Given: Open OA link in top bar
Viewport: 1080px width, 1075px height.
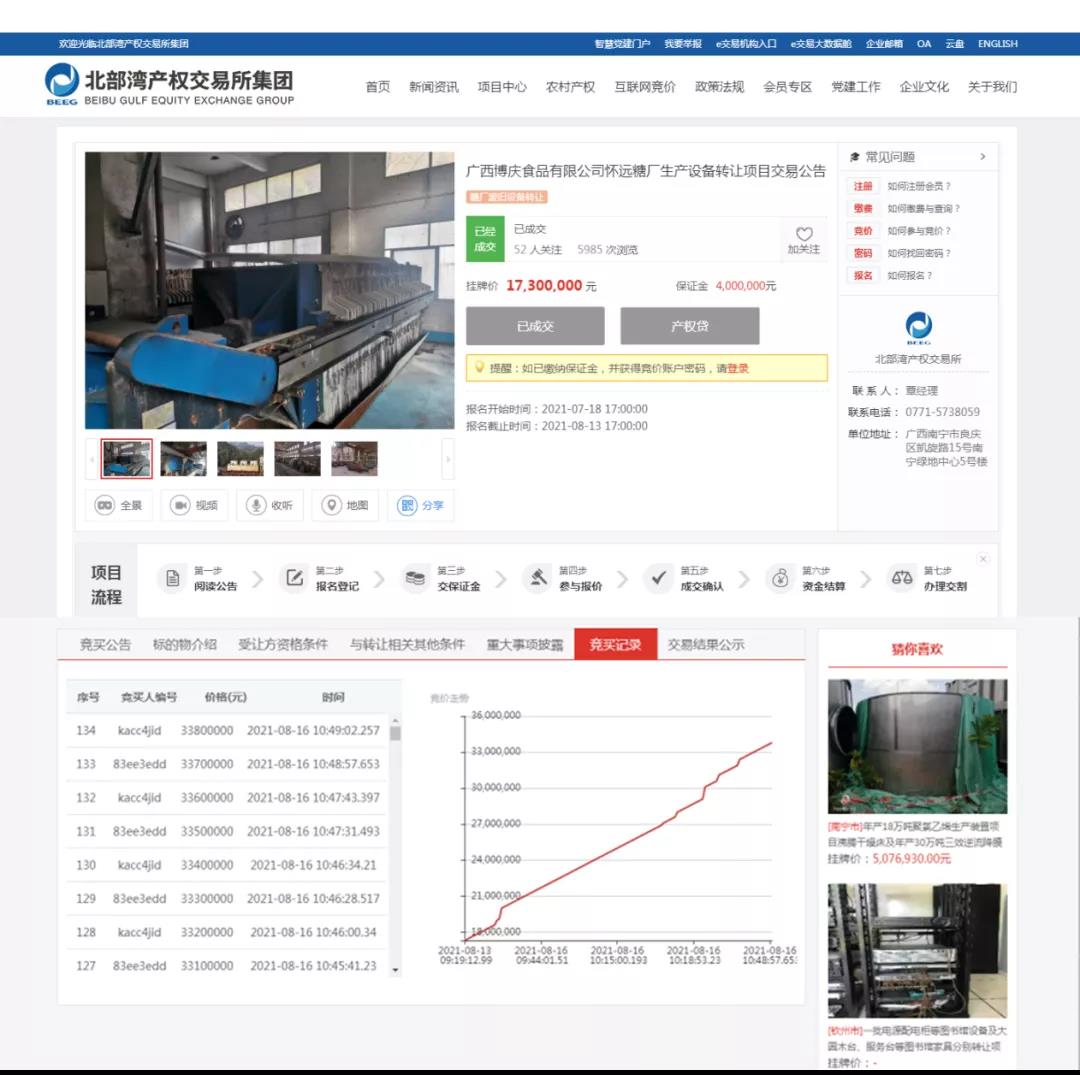Looking at the screenshot, I should 924,43.
